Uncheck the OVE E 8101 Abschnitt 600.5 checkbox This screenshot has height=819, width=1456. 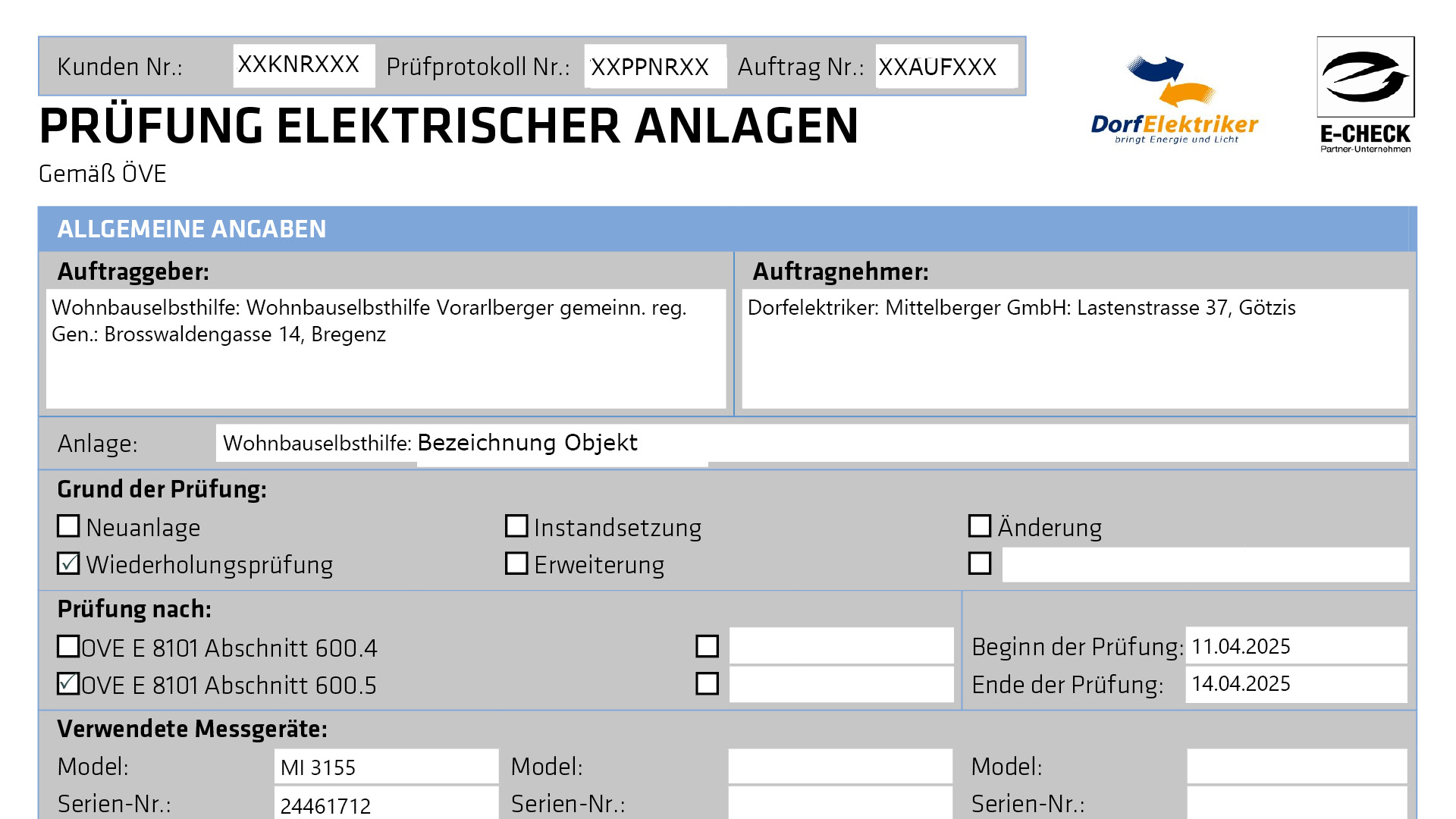pos(67,683)
